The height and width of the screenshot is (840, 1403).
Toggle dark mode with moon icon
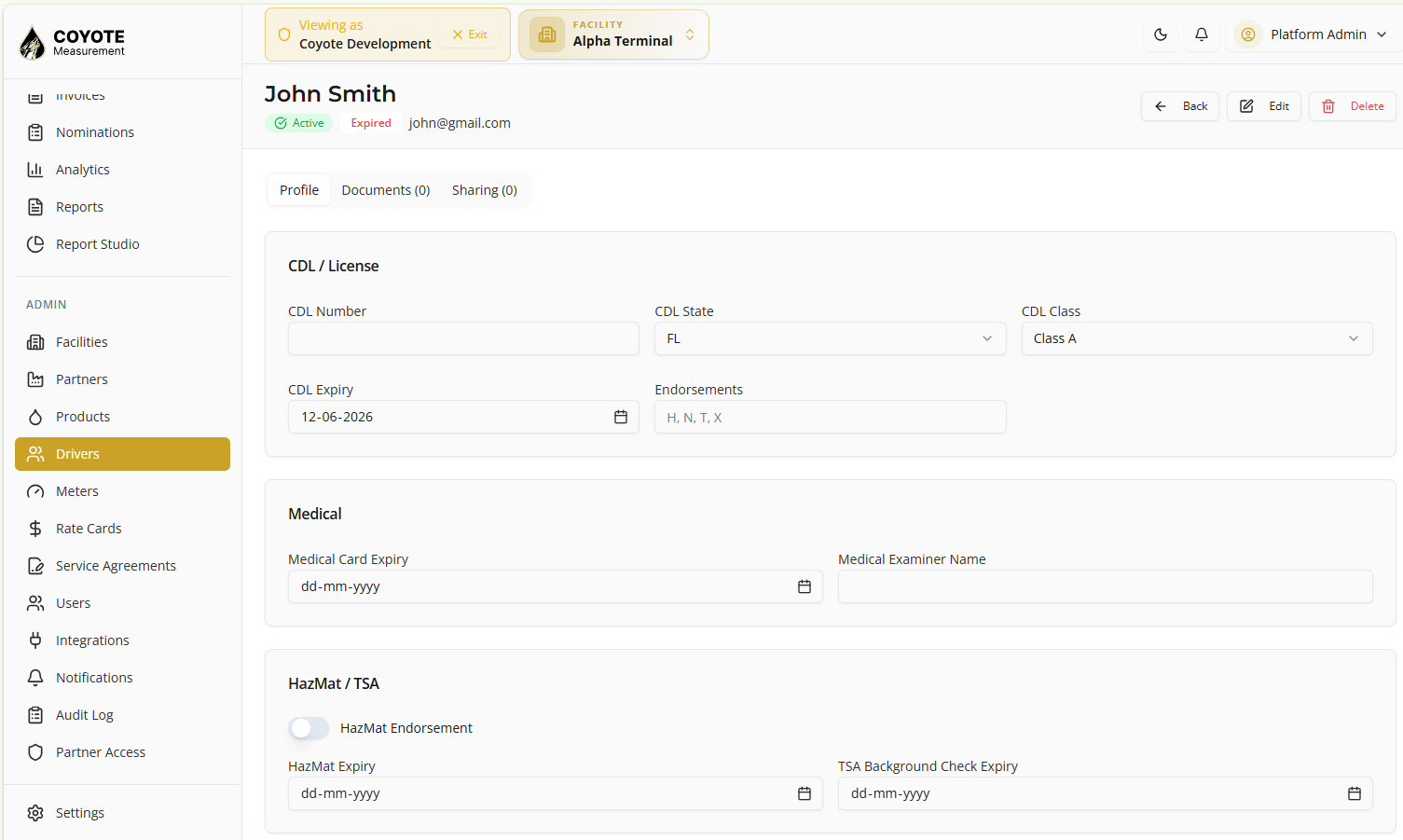[1161, 34]
